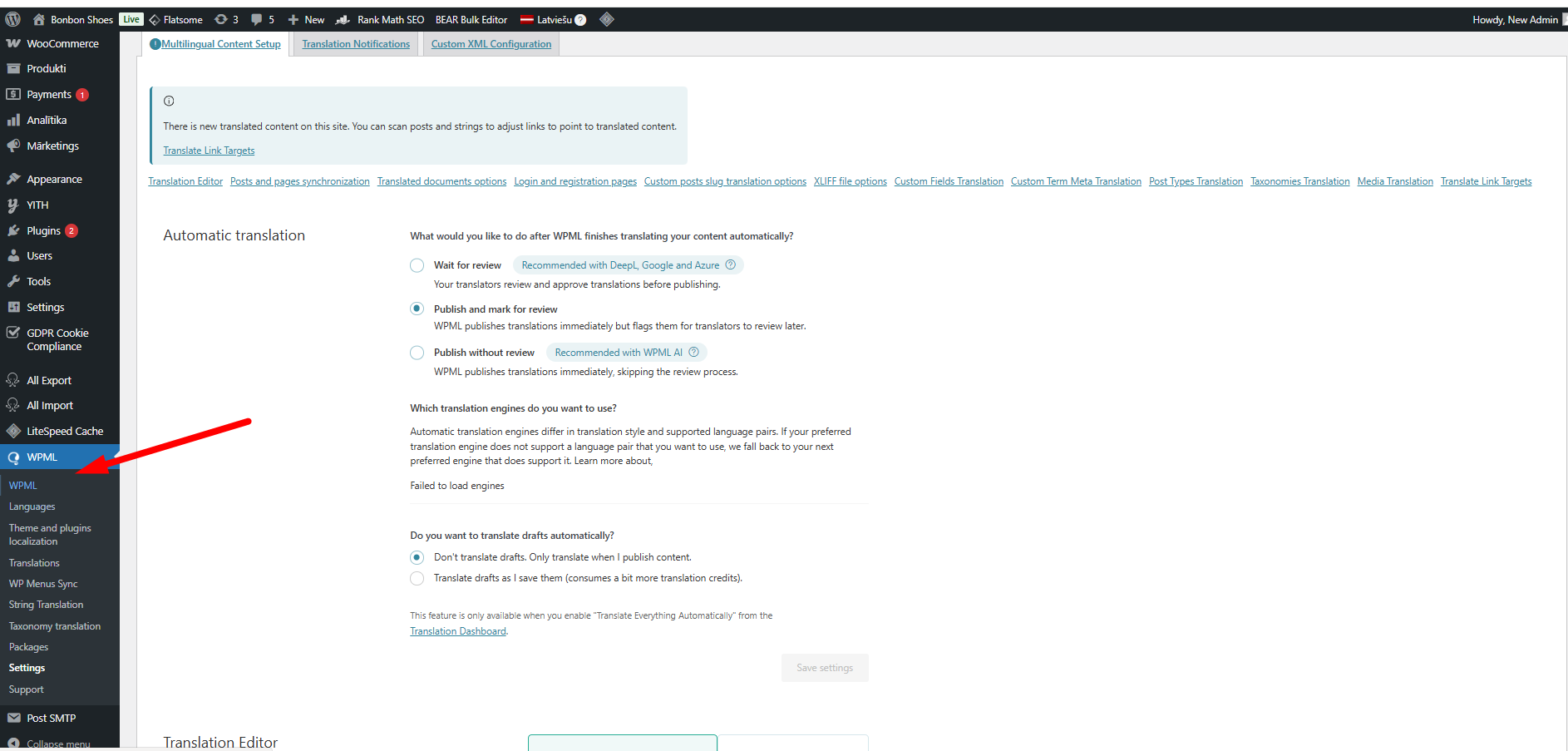The width and height of the screenshot is (1568, 751).
Task: Open BEAR Bulk Editor from admin bar
Action: [x=471, y=20]
